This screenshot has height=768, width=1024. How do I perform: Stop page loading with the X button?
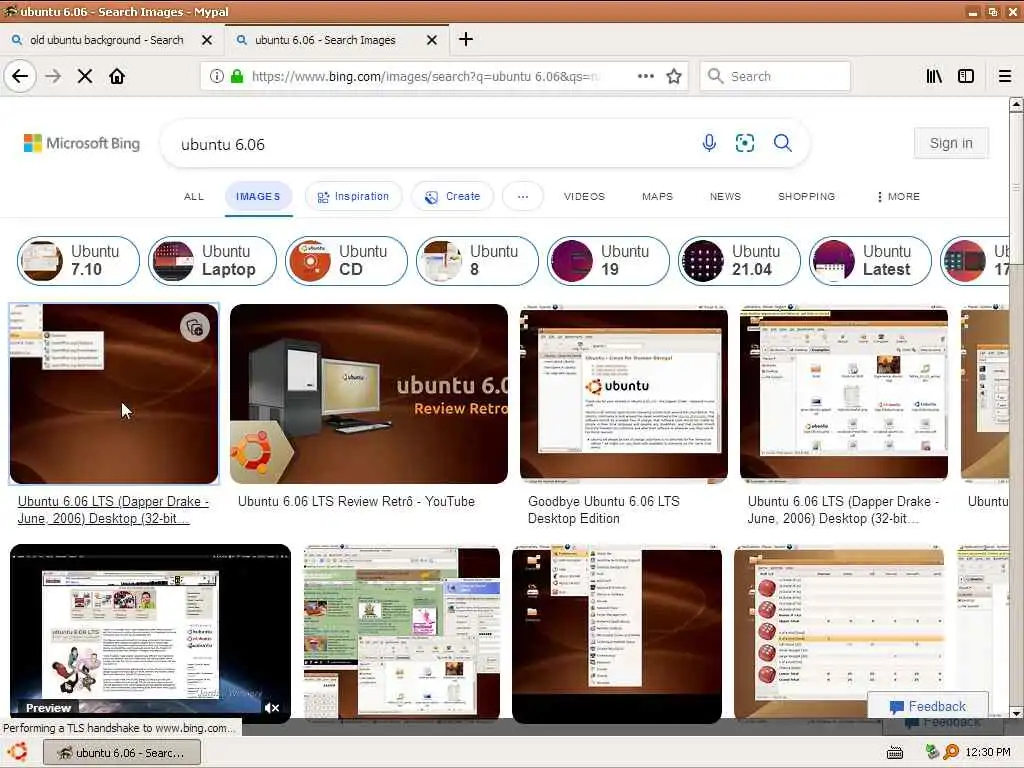pyautogui.click(x=85, y=76)
